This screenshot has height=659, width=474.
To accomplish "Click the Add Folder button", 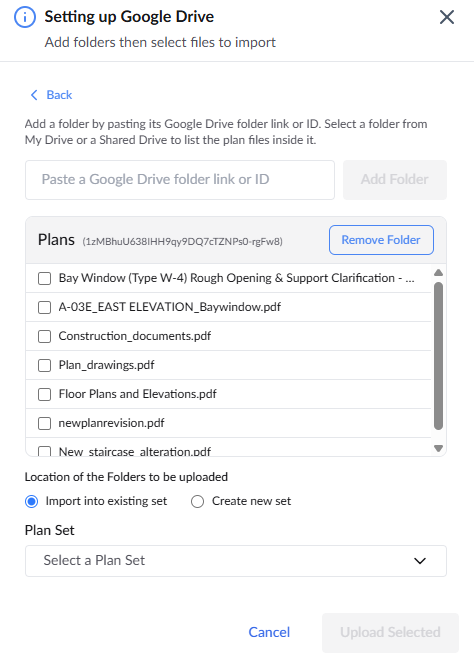I will pyautogui.click(x=395, y=179).
